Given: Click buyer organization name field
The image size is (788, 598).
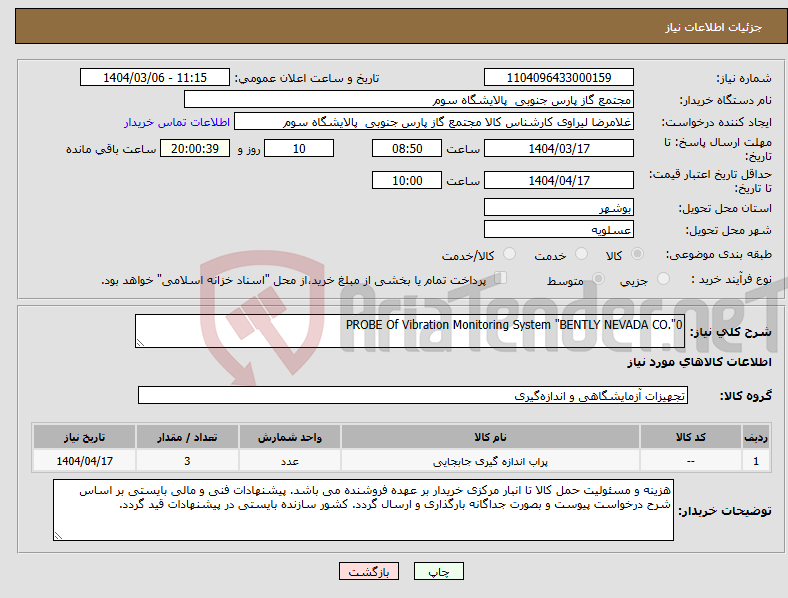Looking at the screenshot, I should click(409, 99).
